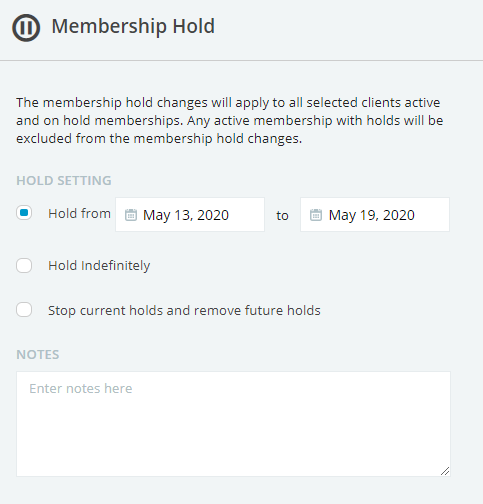The width and height of the screenshot is (483, 504).
Task: Open calendar icon in end date field
Action: pyautogui.click(x=316, y=215)
